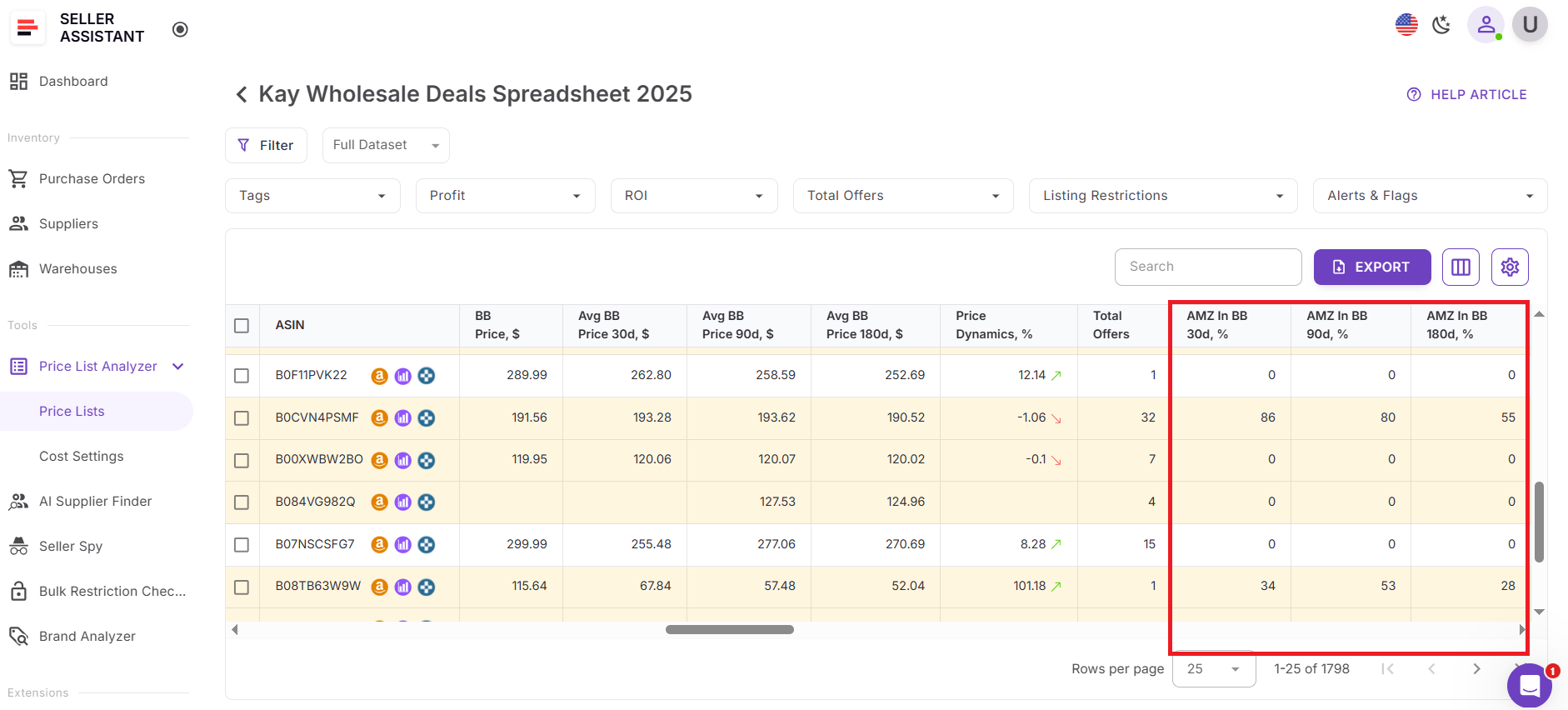This screenshot has height=710, width=1568.
Task: Select all rows with header checkbox
Action: point(242,326)
